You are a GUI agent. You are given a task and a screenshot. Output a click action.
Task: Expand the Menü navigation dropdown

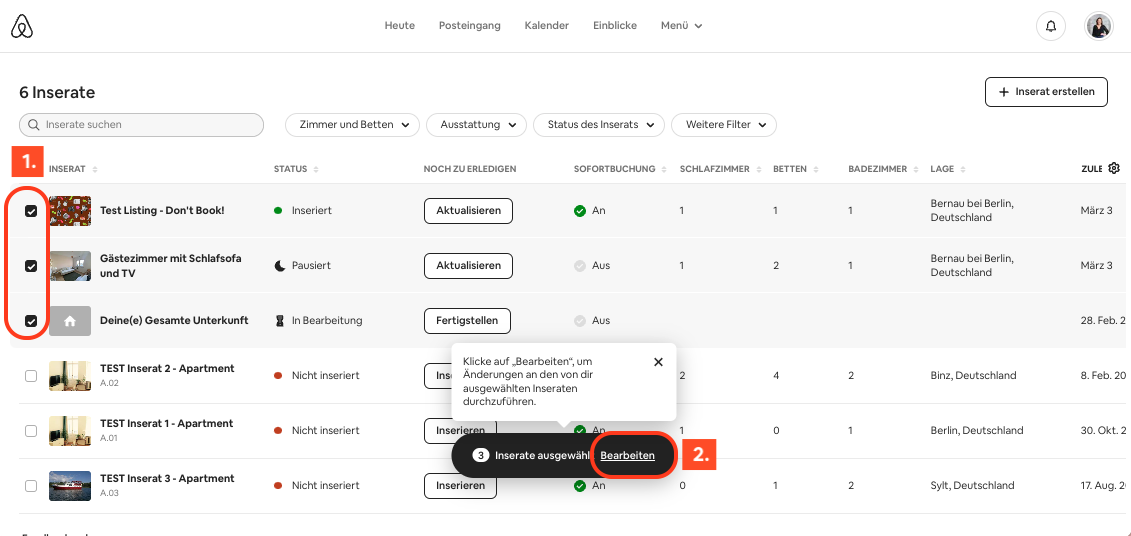click(682, 25)
